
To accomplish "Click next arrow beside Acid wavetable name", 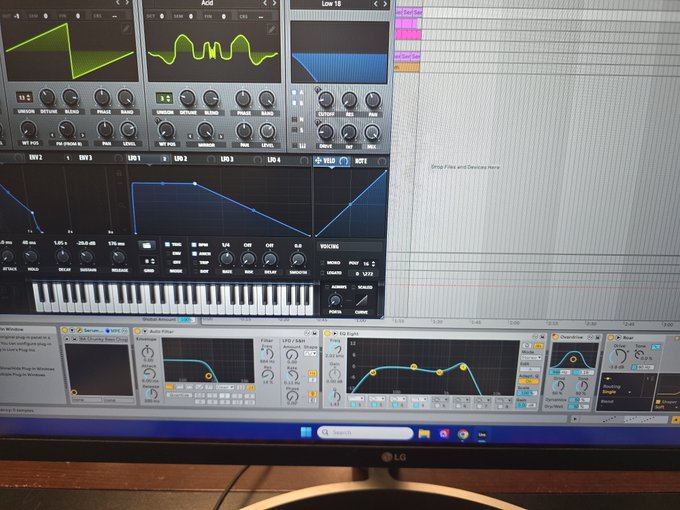I will 274,3.
